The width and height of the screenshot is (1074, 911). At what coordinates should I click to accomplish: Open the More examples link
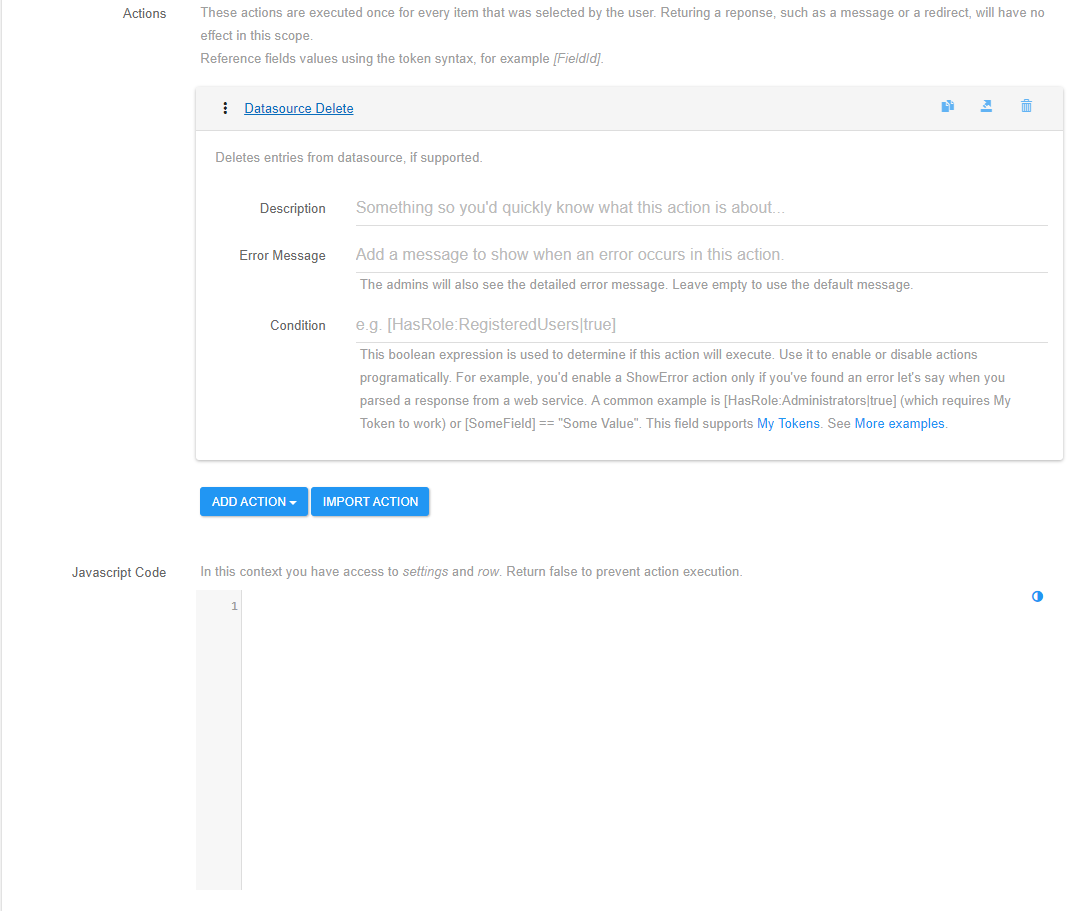pyautogui.click(x=899, y=423)
